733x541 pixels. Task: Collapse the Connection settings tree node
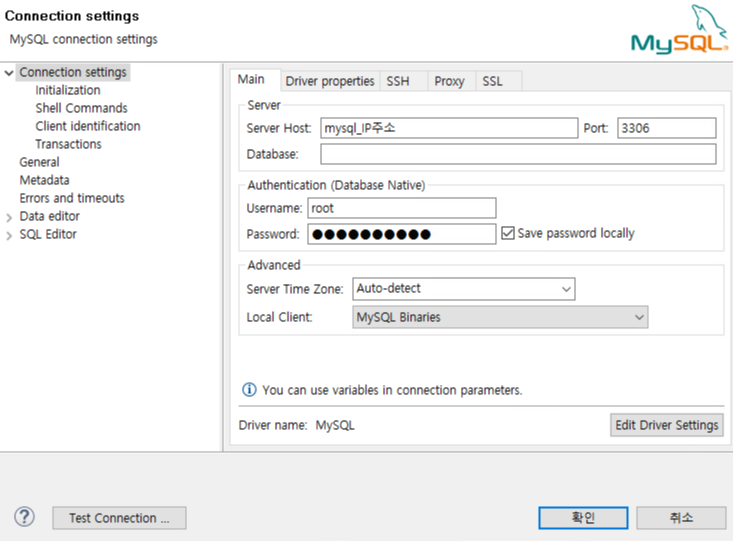[8, 73]
